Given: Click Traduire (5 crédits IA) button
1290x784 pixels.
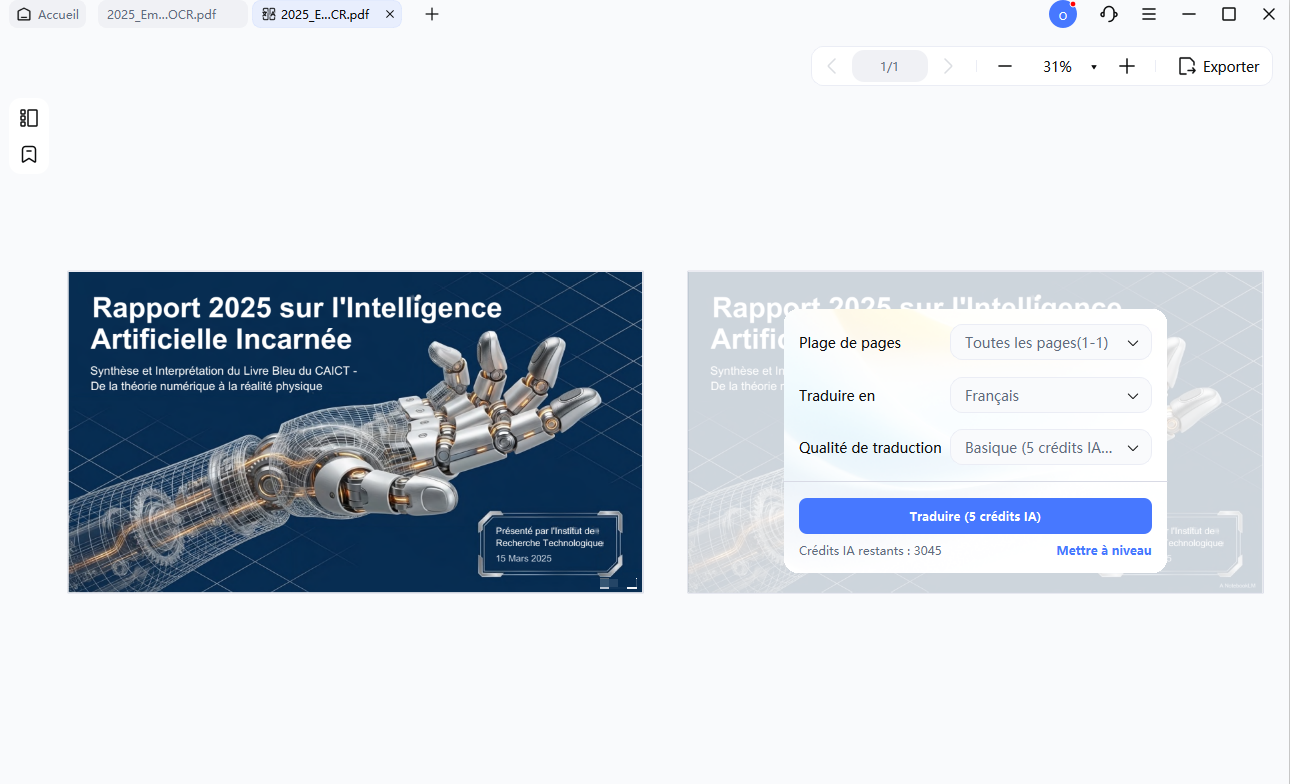Looking at the screenshot, I should [x=975, y=517].
